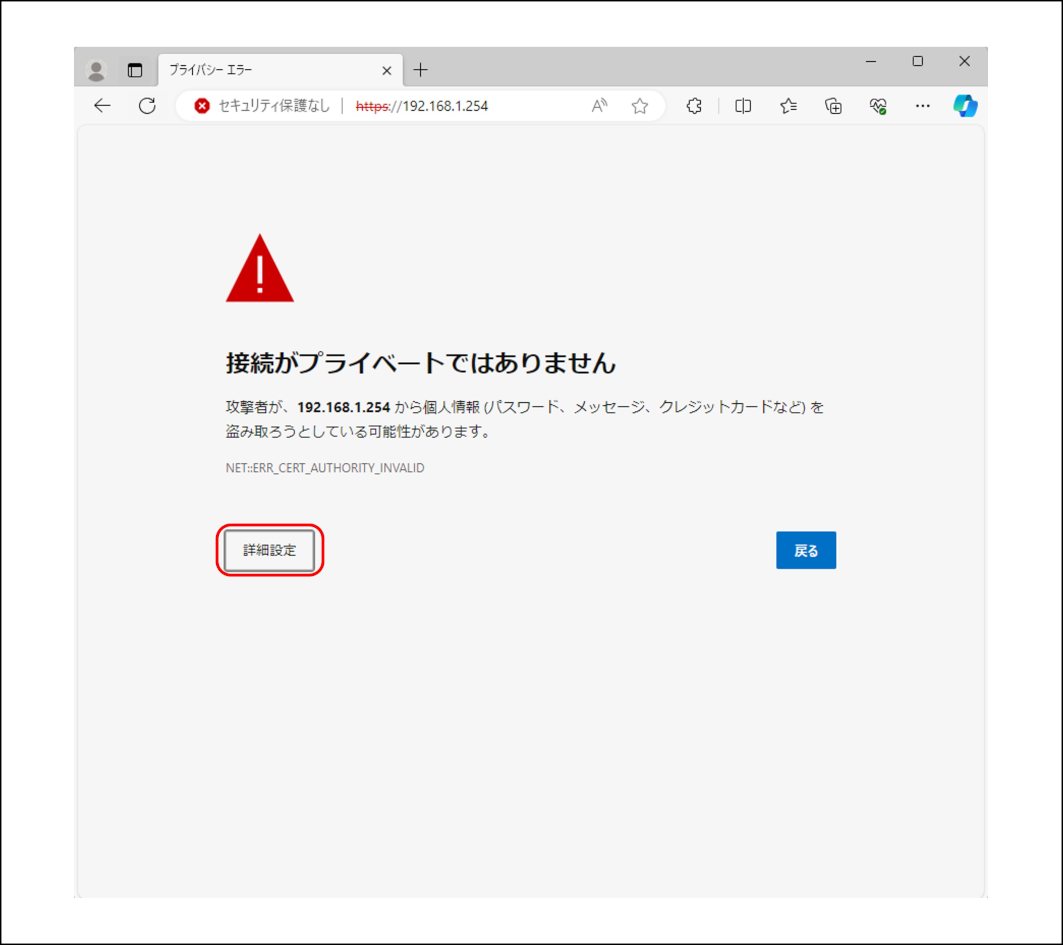Go back with the browser back arrow

pos(102,106)
